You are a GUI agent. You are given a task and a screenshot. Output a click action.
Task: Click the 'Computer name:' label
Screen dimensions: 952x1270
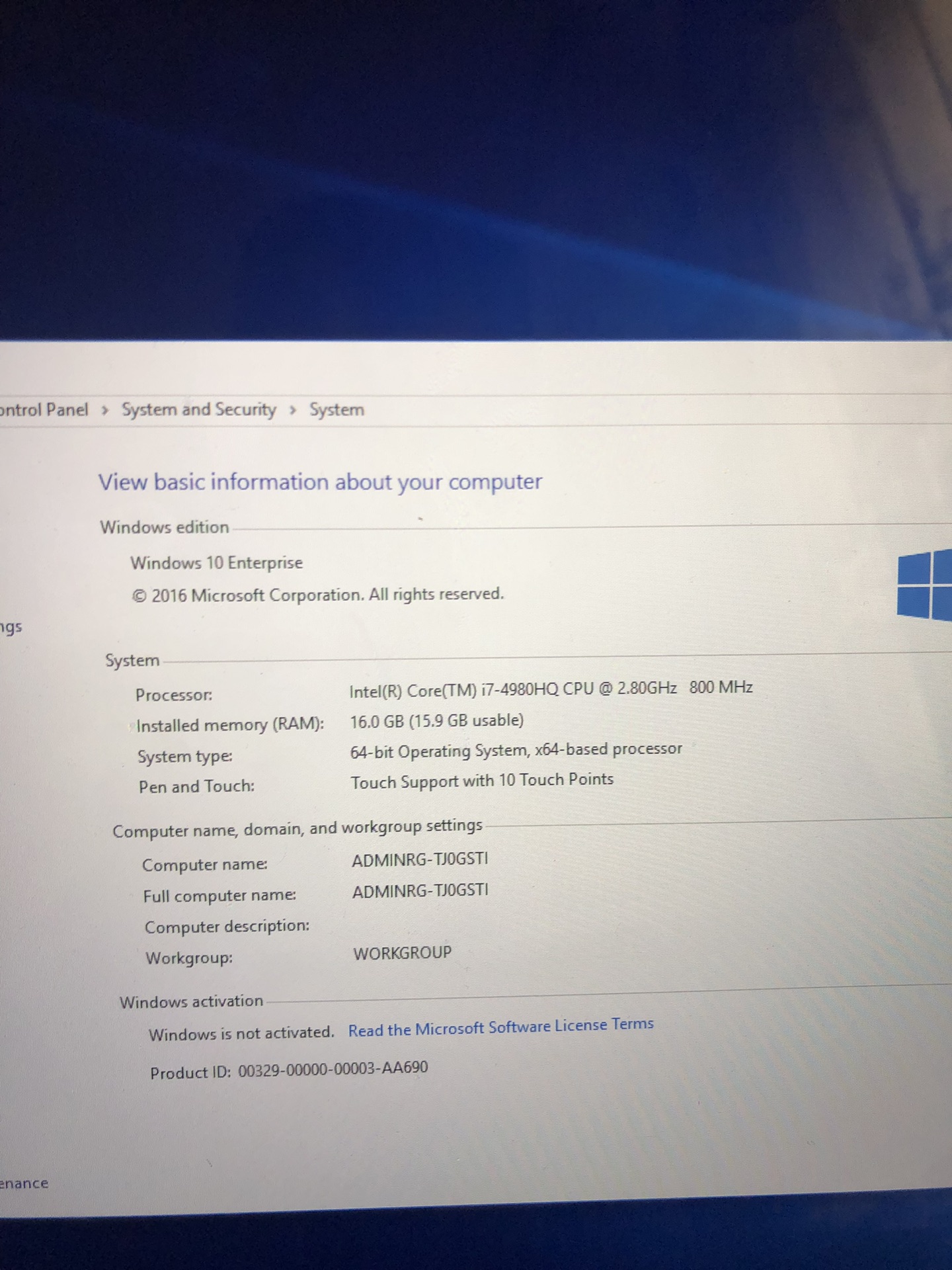point(205,865)
